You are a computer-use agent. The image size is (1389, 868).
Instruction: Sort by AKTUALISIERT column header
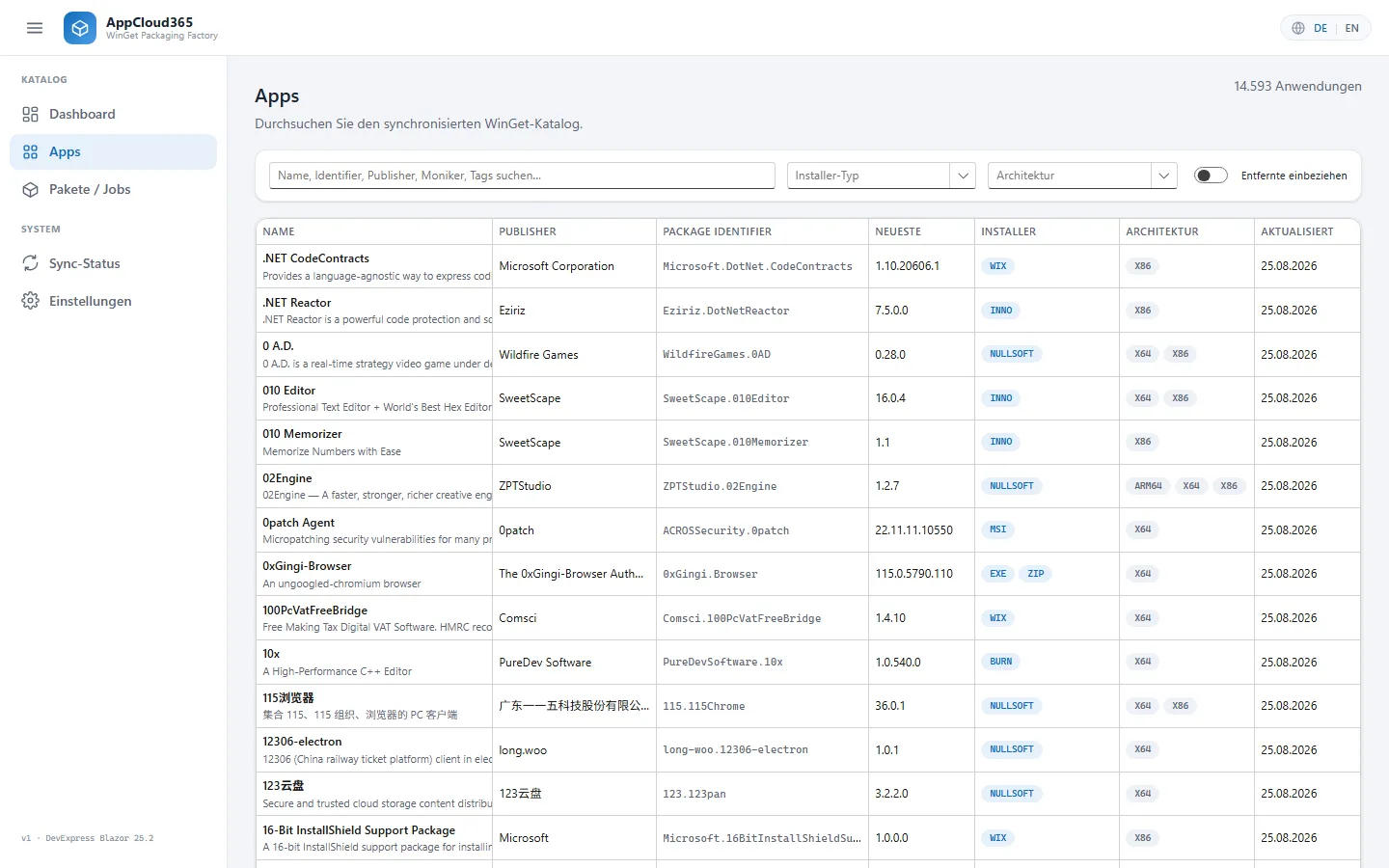point(1307,231)
